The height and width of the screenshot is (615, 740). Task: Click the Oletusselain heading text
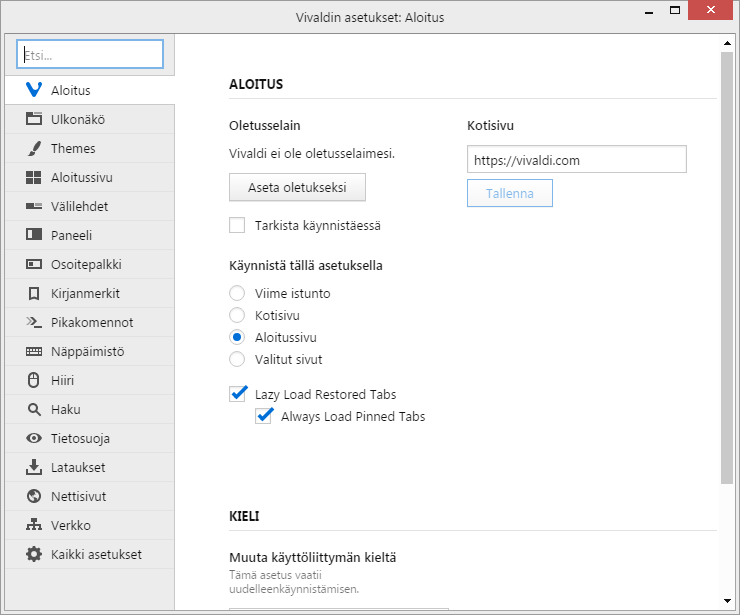coord(265,126)
